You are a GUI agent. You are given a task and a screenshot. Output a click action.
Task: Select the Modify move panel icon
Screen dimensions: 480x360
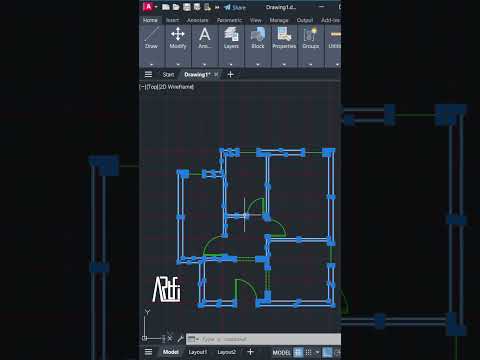click(178, 34)
